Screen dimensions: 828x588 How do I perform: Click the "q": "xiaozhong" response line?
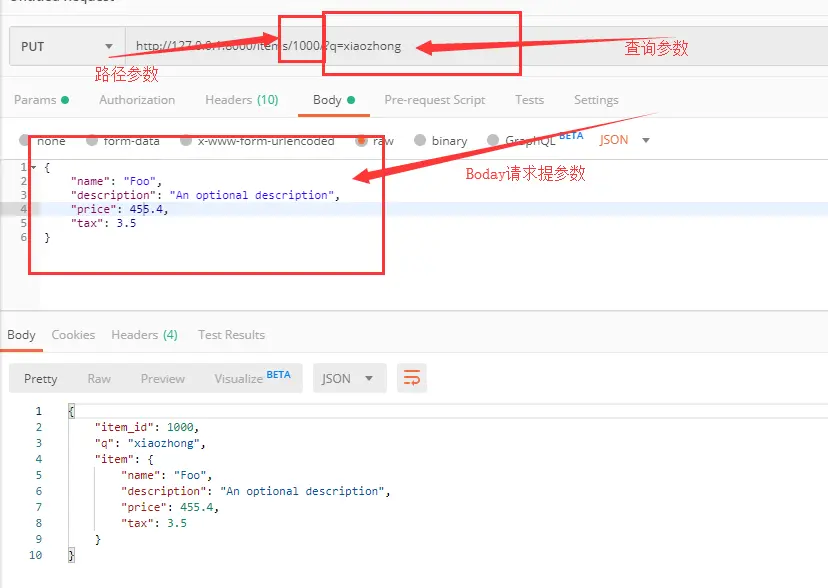pos(150,443)
